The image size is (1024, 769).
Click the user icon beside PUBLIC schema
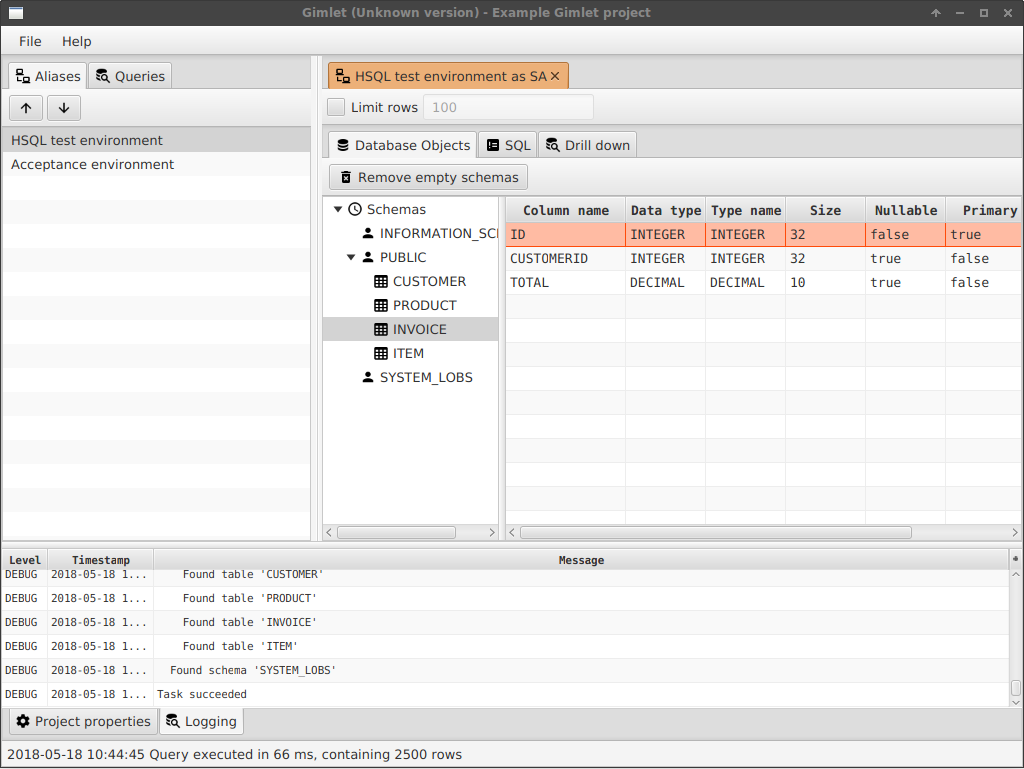(x=368, y=257)
